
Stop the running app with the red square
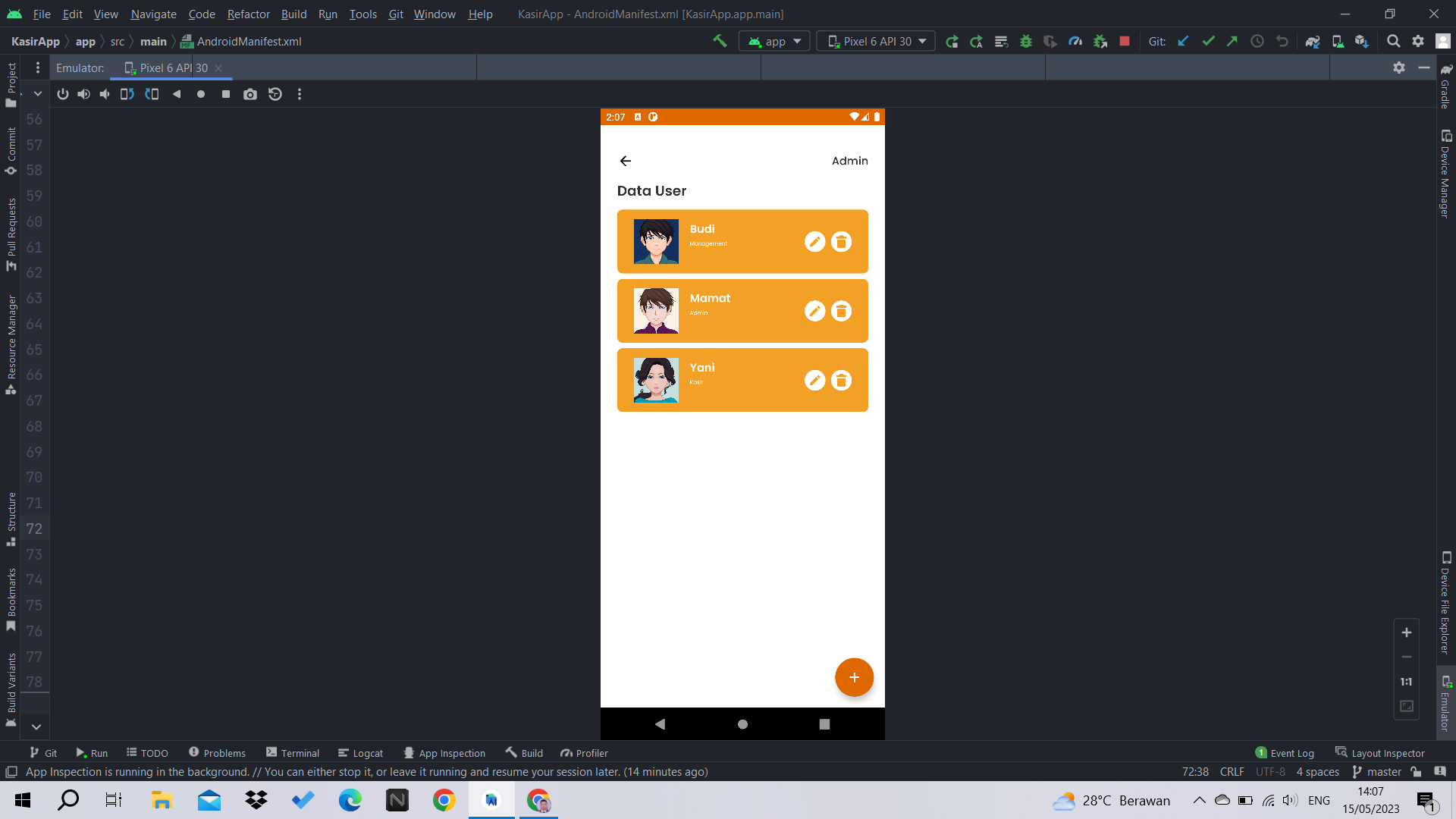point(1125,41)
